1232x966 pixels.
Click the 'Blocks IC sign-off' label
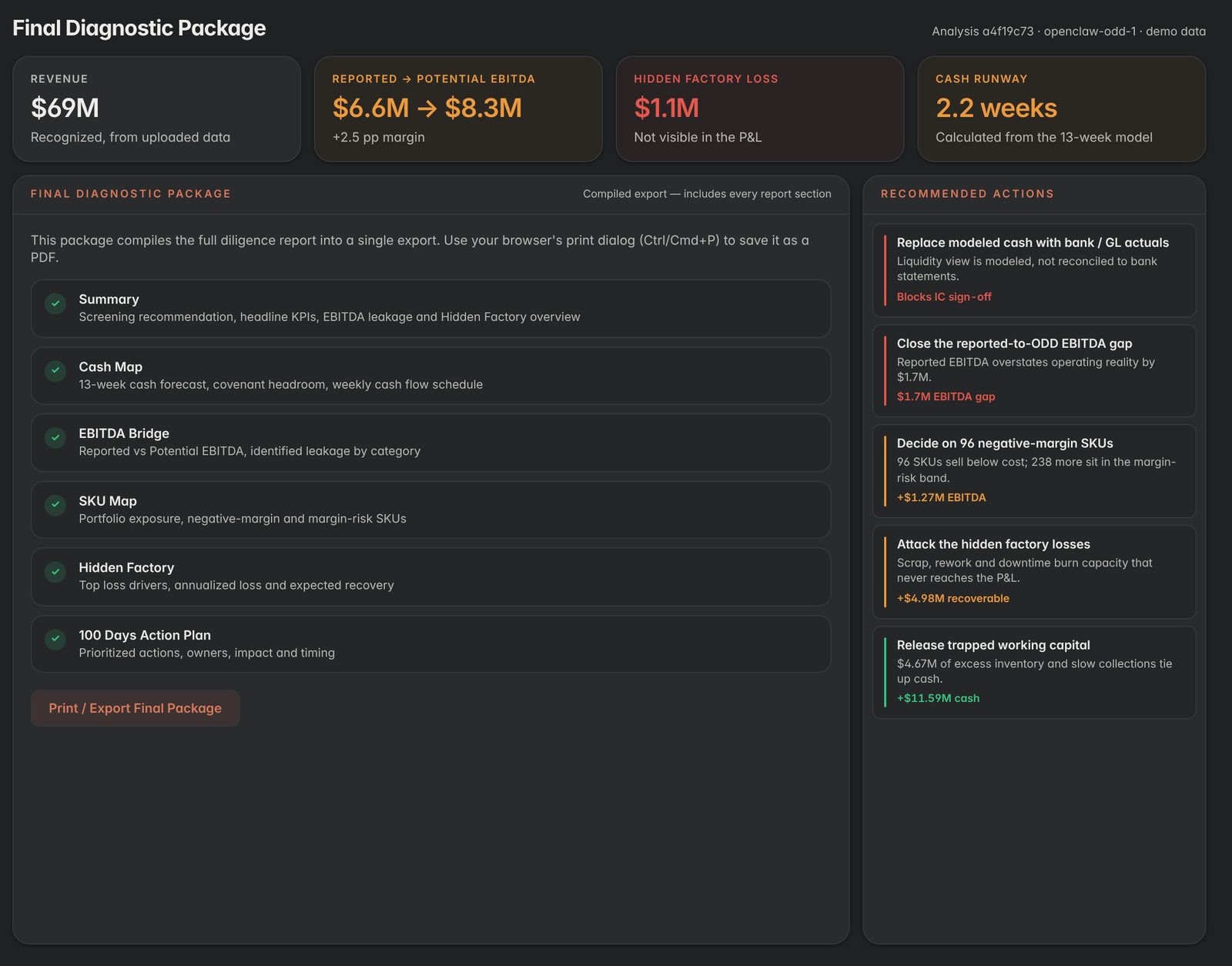click(944, 297)
